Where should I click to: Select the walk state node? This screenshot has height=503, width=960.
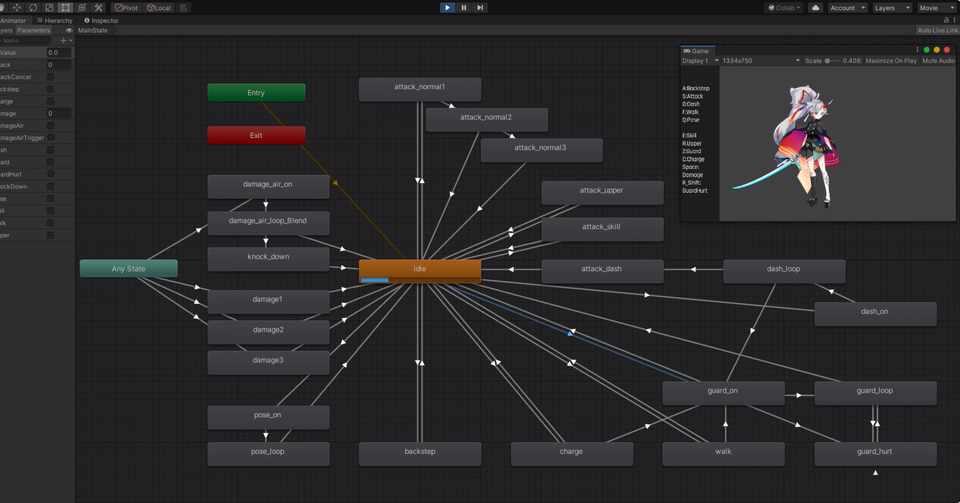coord(724,454)
